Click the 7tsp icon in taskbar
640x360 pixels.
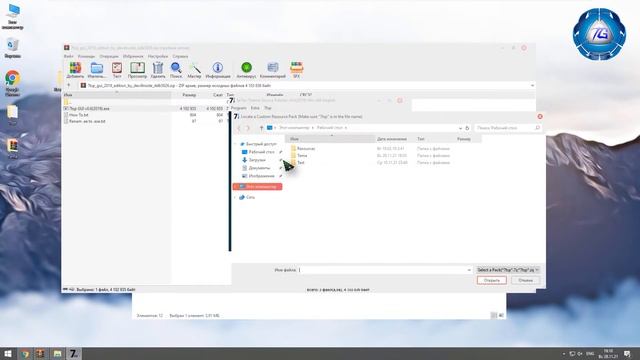coord(73,353)
